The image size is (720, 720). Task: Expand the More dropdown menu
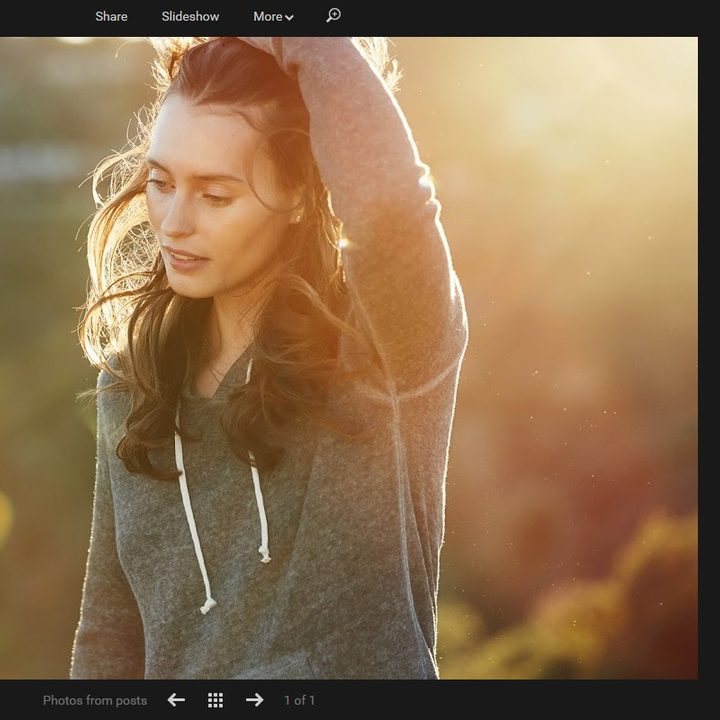[x=273, y=17]
